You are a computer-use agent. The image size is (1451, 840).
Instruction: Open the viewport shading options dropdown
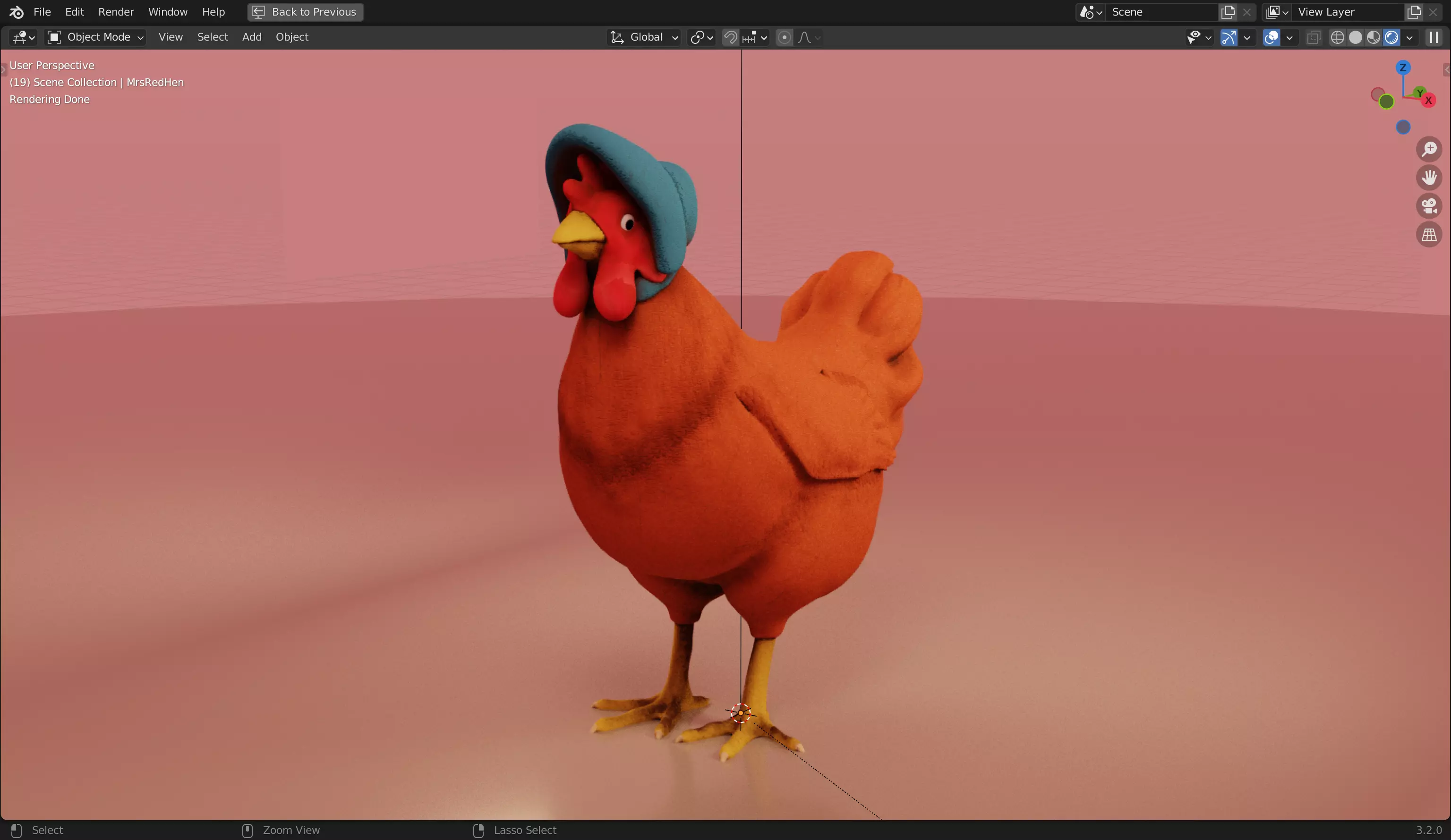click(x=1409, y=37)
